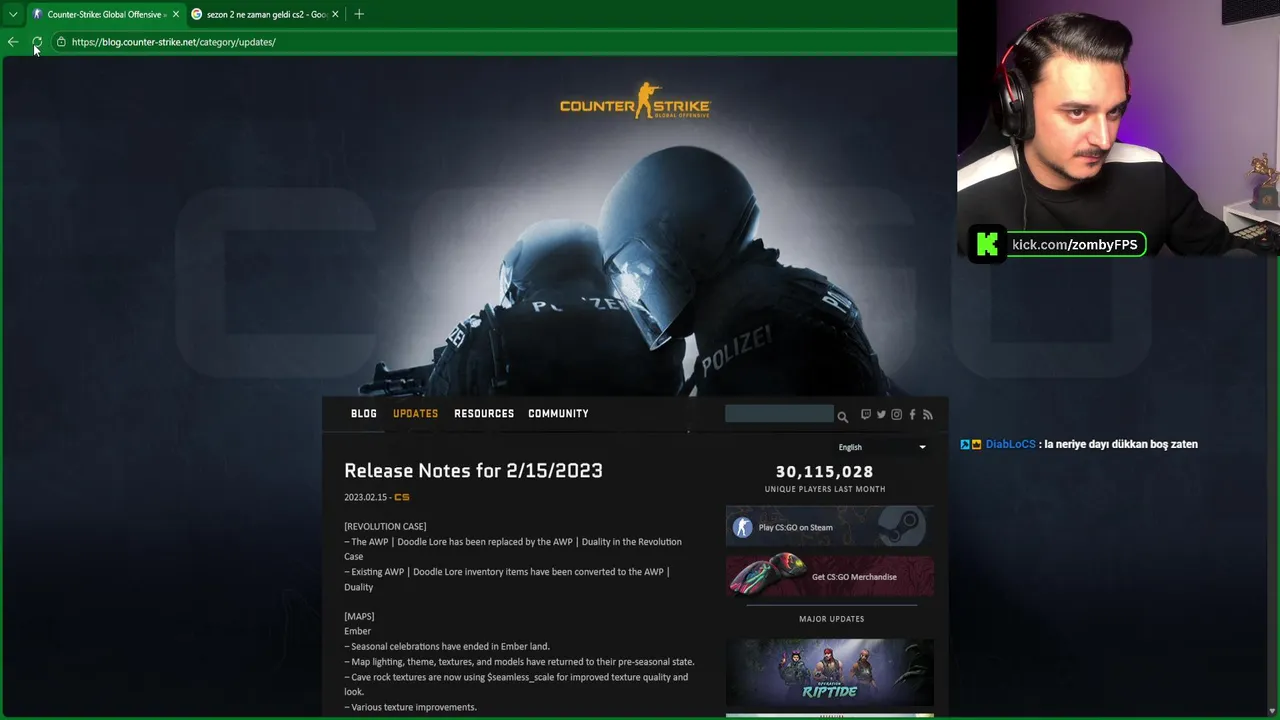The height and width of the screenshot is (720, 1280).
Task: Open the RSS feed icon
Action: (x=927, y=415)
